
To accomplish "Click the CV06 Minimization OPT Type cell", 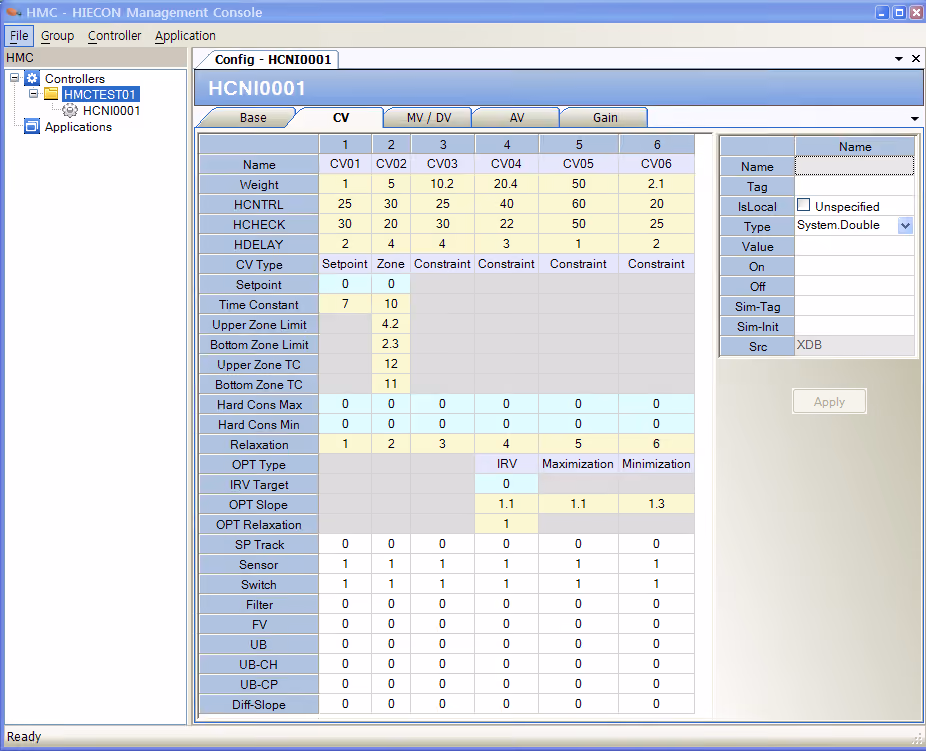I will 656,463.
